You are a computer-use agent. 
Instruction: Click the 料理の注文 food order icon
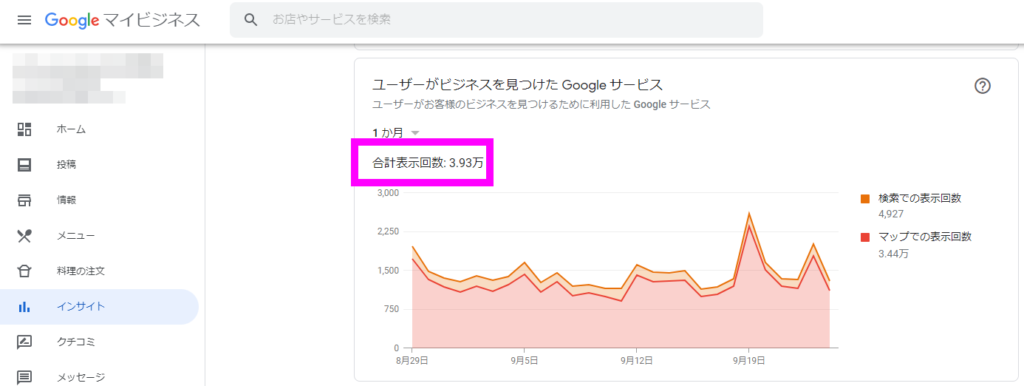tap(24, 271)
